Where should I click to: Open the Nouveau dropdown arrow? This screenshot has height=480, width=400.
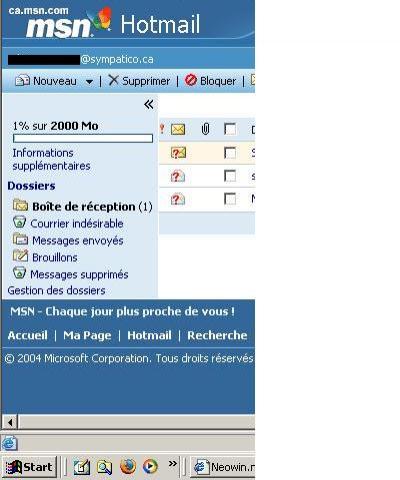tap(89, 81)
